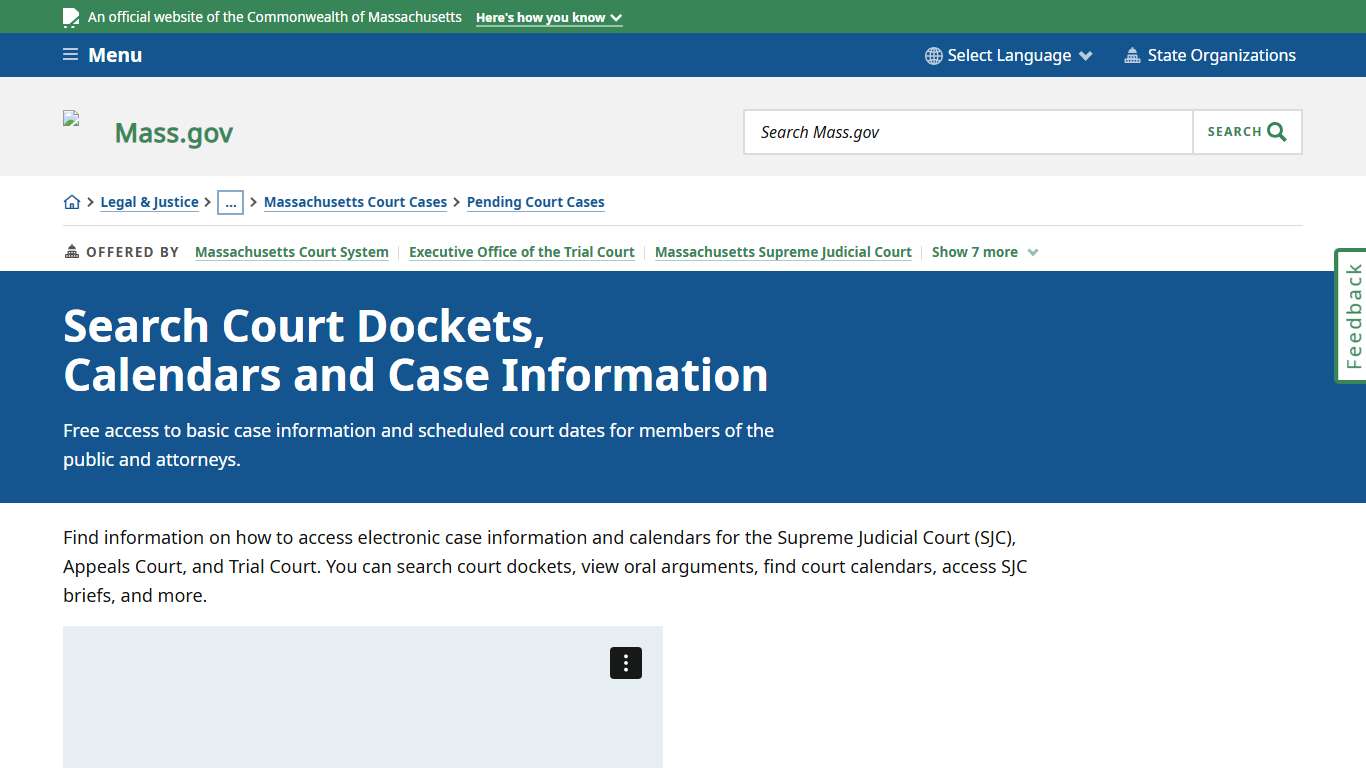Click the Massachusetts Court System link
This screenshot has height=768, width=1366.
(291, 251)
